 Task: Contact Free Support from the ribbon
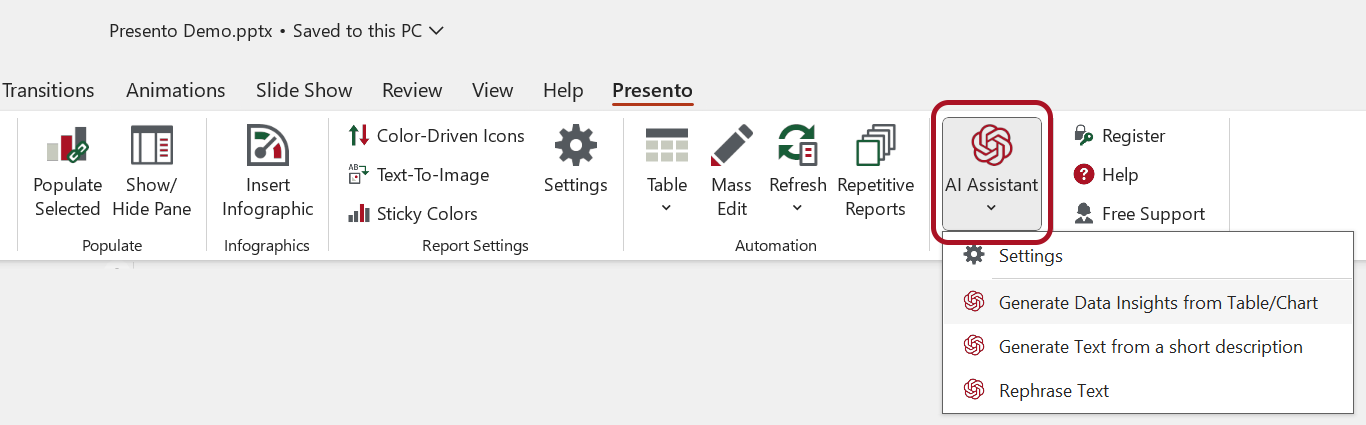coord(1138,214)
